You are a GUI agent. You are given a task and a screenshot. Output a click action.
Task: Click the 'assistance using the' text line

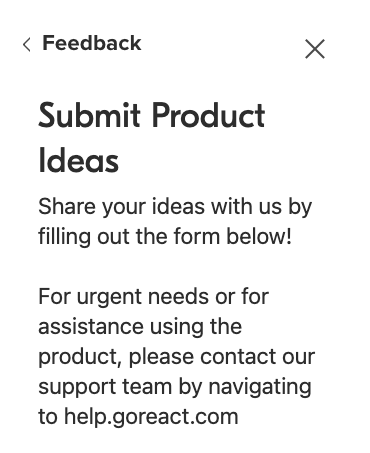[140, 326]
